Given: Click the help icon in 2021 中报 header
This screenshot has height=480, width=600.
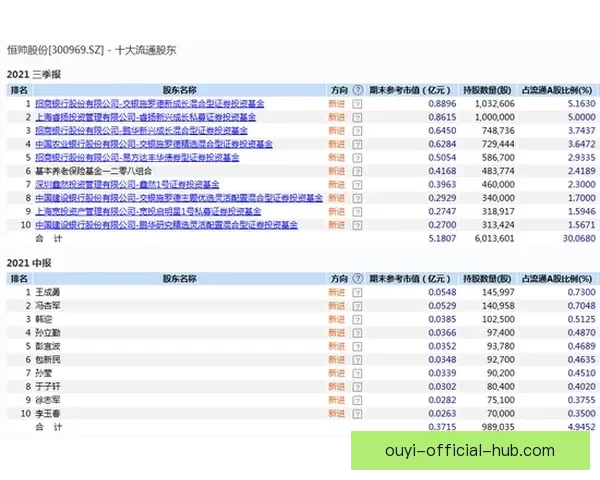Looking at the screenshot, I should pyautogui.click(x=357, y=279).
